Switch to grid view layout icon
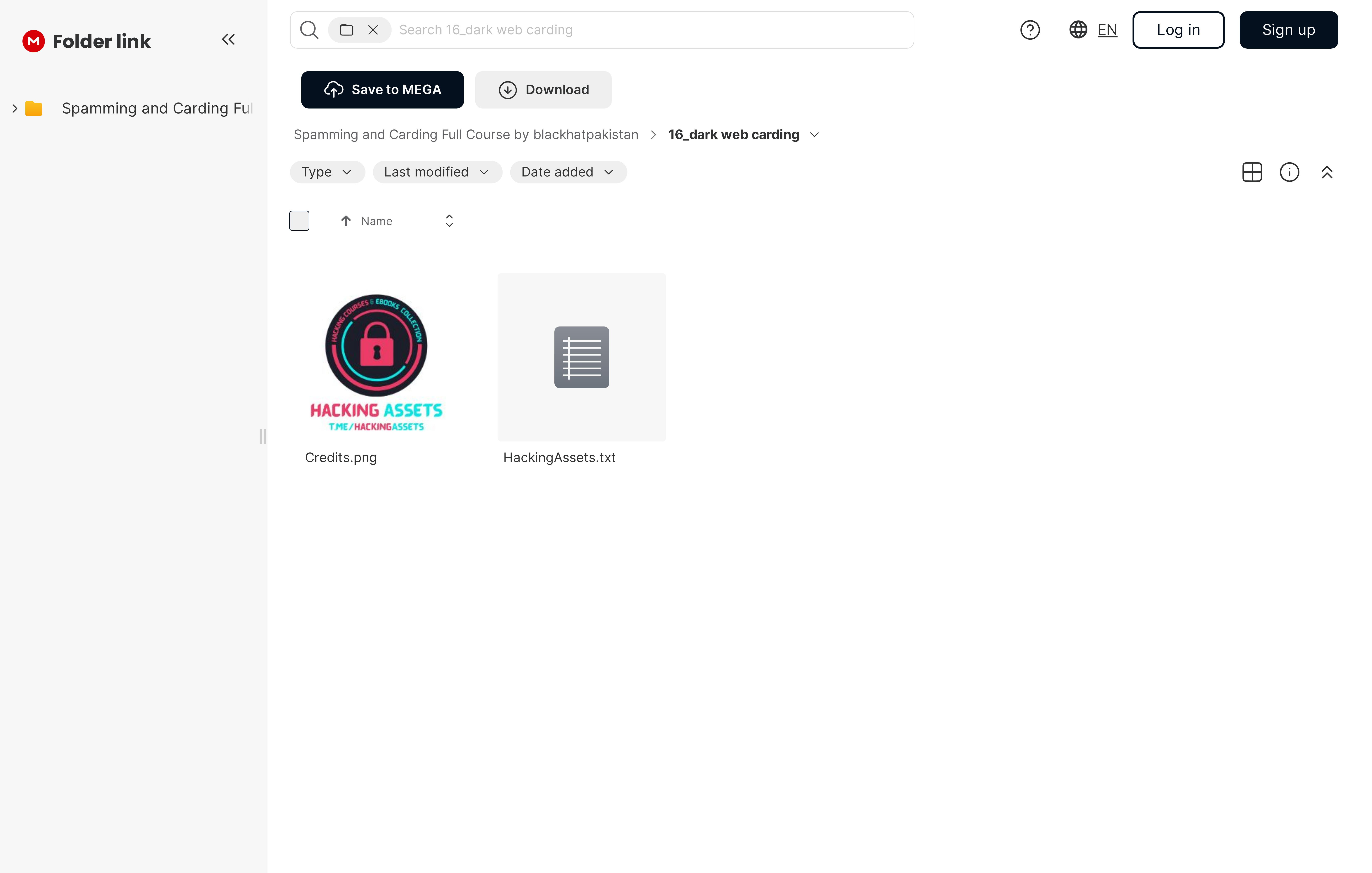Image resolution: width=1372 pixels, height=873 pixels. click(1252, 172)
